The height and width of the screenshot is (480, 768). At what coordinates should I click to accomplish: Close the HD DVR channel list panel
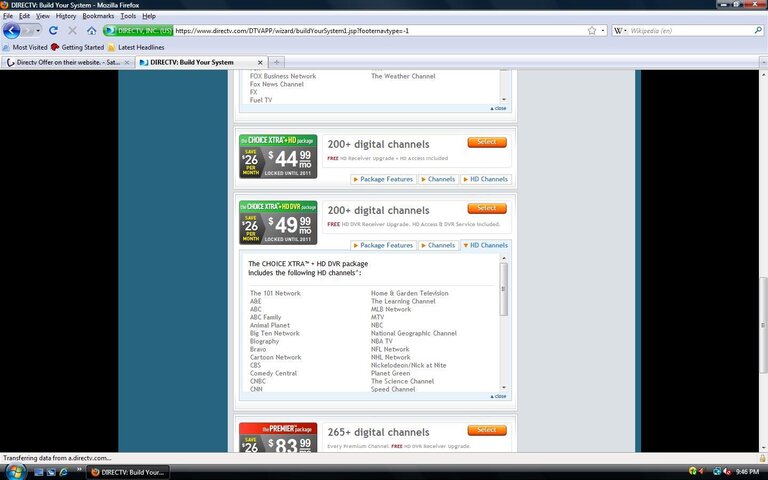pyautogui.click(x=499, y=396)
